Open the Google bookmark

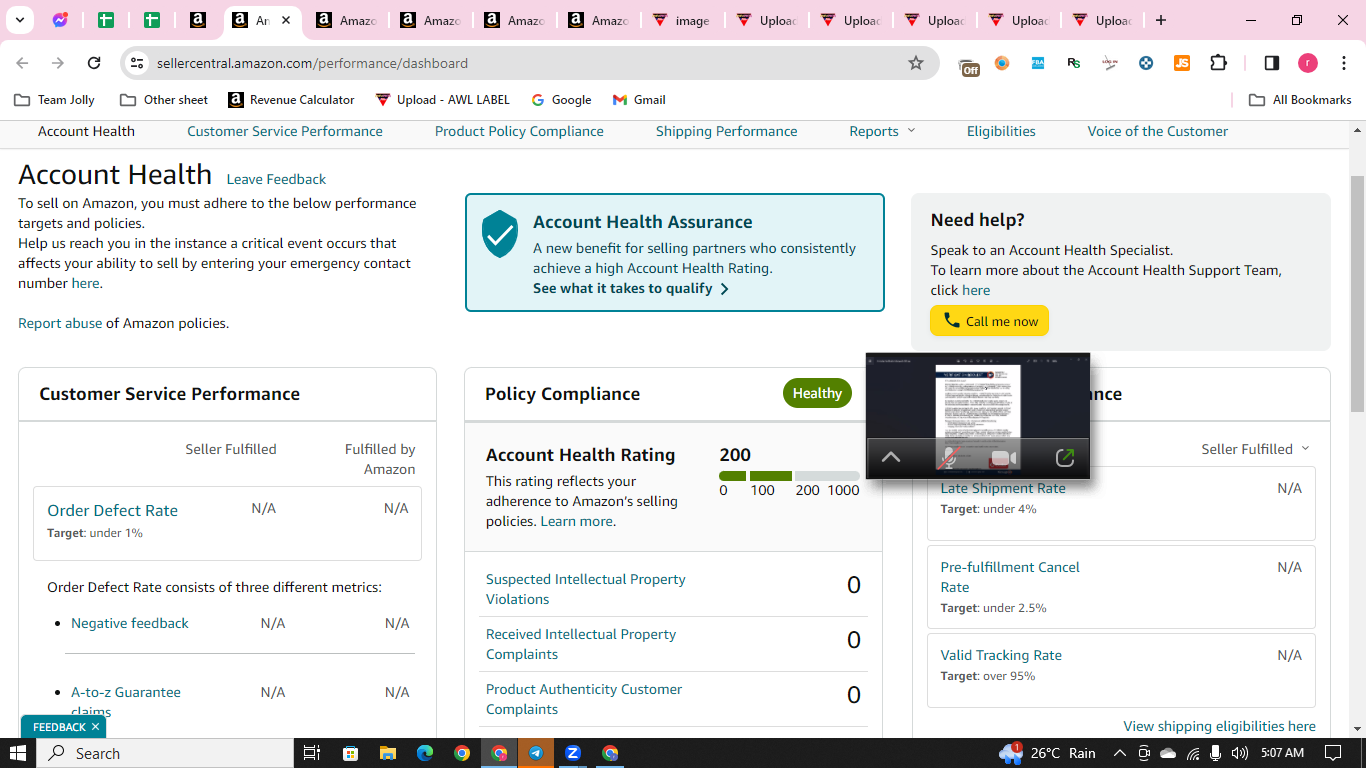click(561, 100)
